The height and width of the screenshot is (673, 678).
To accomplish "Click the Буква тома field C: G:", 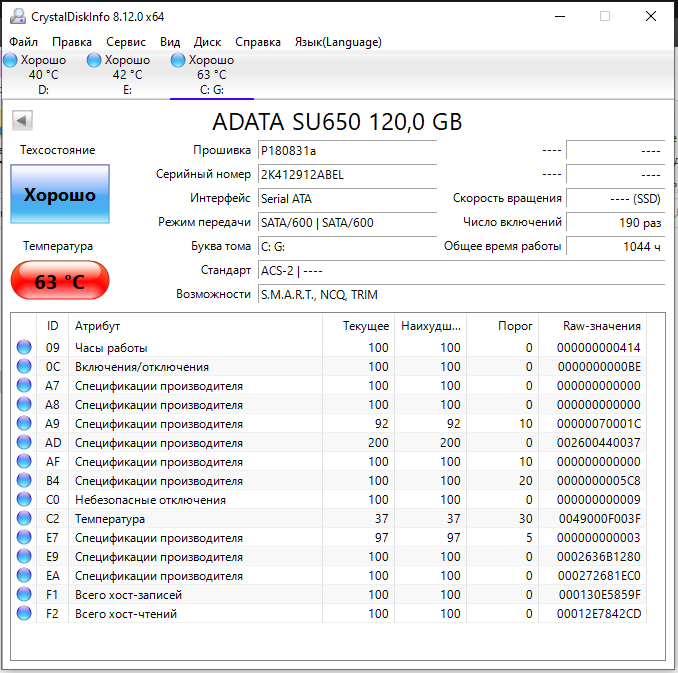I will click(347, 247).
